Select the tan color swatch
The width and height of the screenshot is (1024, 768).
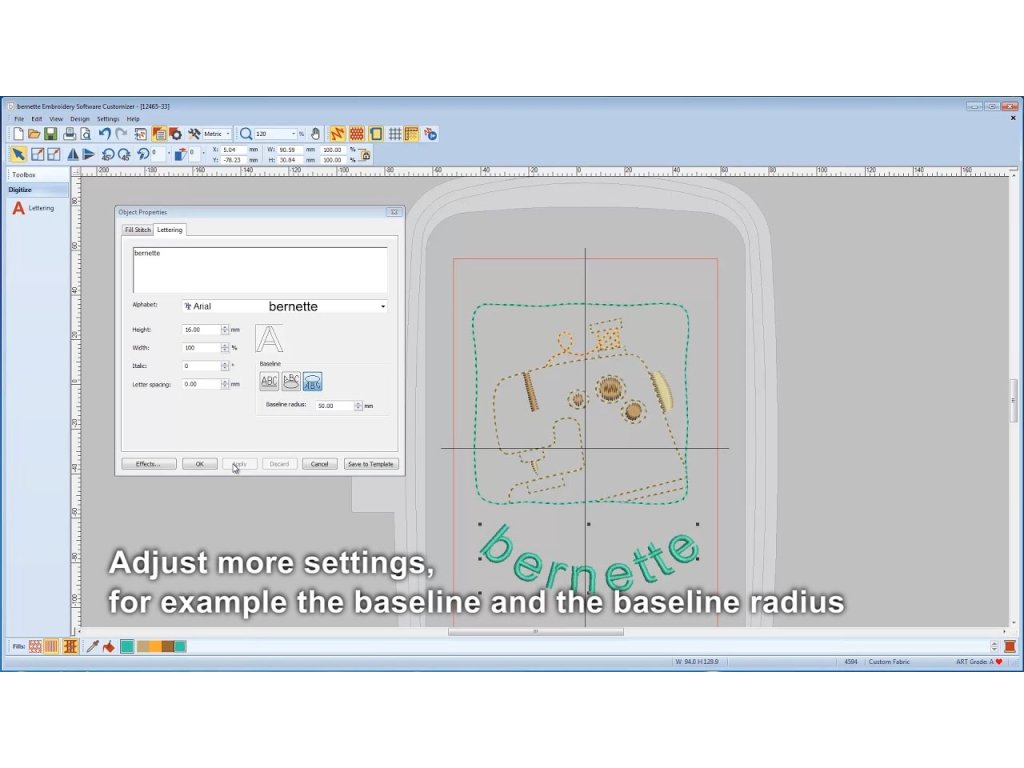[x=143, y=647]
